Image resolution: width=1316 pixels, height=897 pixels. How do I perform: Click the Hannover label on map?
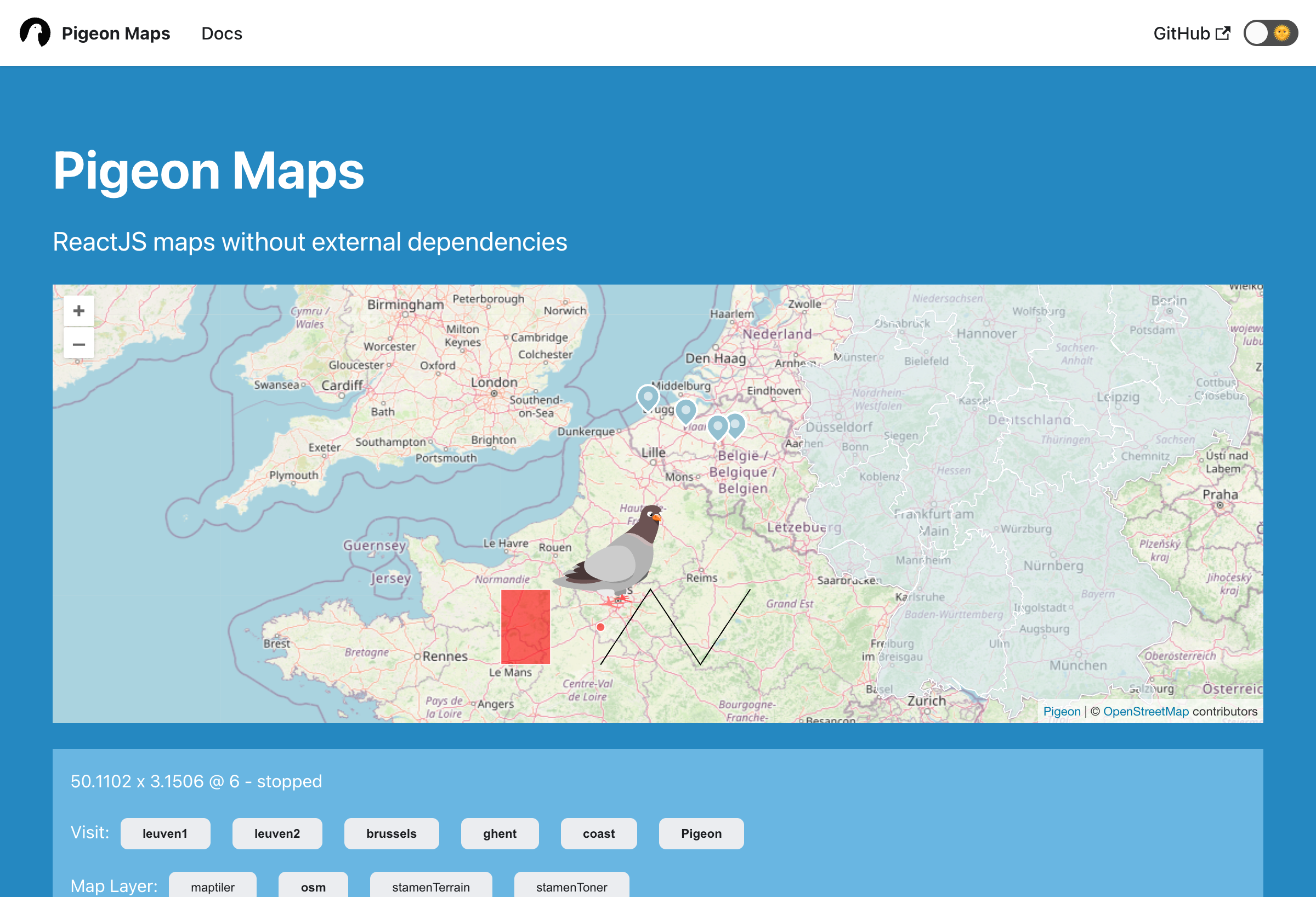tap(986, 333)
